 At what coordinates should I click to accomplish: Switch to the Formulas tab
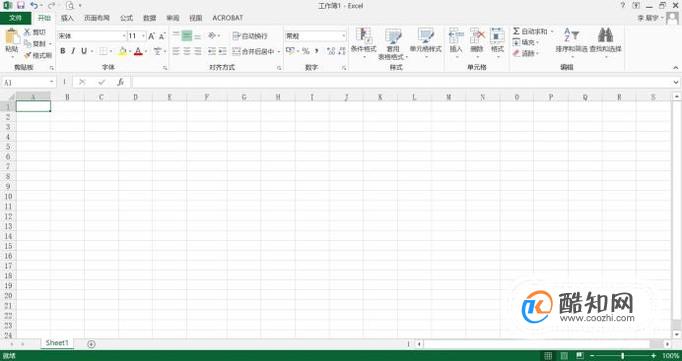pyautogui.click(x=127, y=18)
